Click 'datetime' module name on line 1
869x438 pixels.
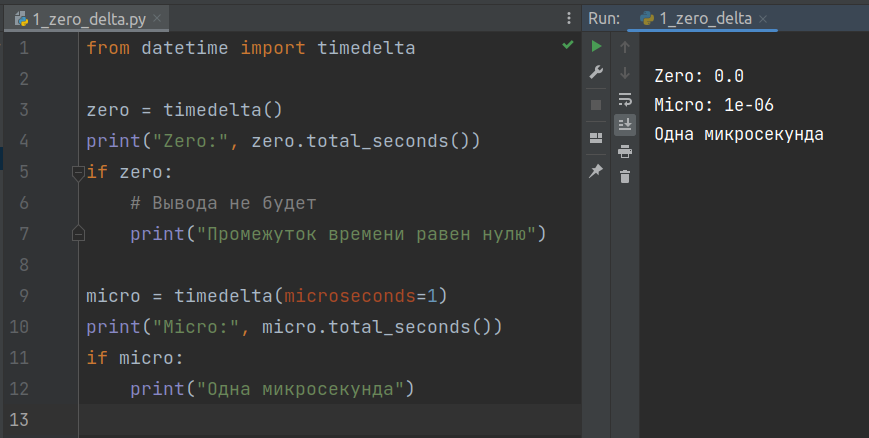(x=185, y=48)
